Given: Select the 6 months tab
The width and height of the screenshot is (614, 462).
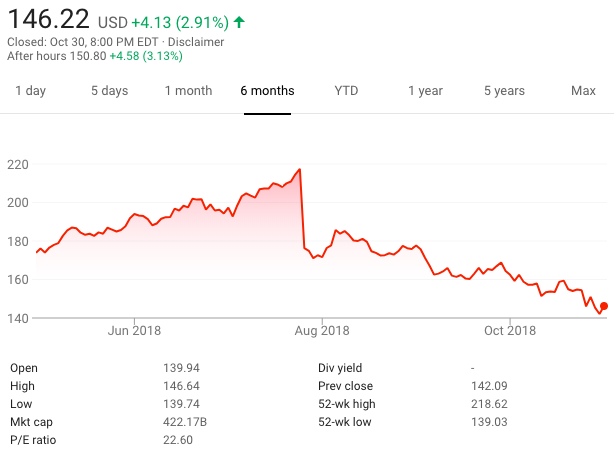Looking at the screenshot, I should pos(267,91).
